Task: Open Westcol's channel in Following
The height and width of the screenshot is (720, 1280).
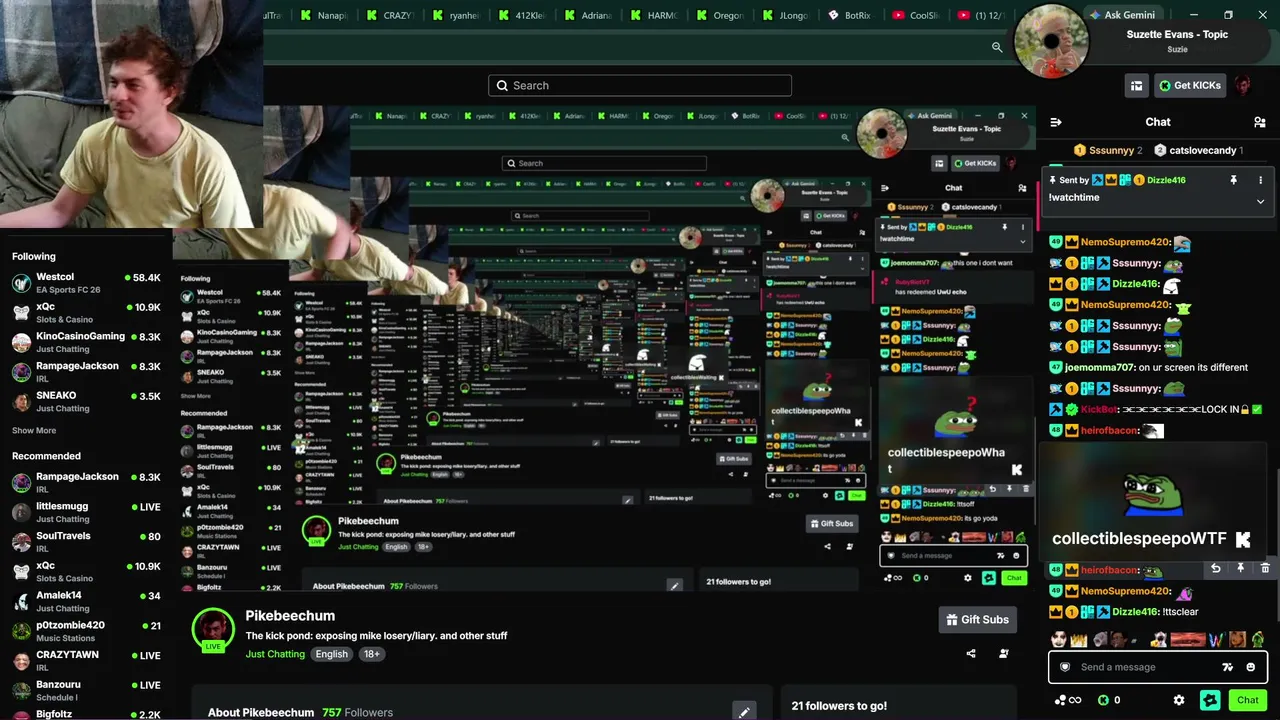Action: pyautogui.click(x=86, y=283)
